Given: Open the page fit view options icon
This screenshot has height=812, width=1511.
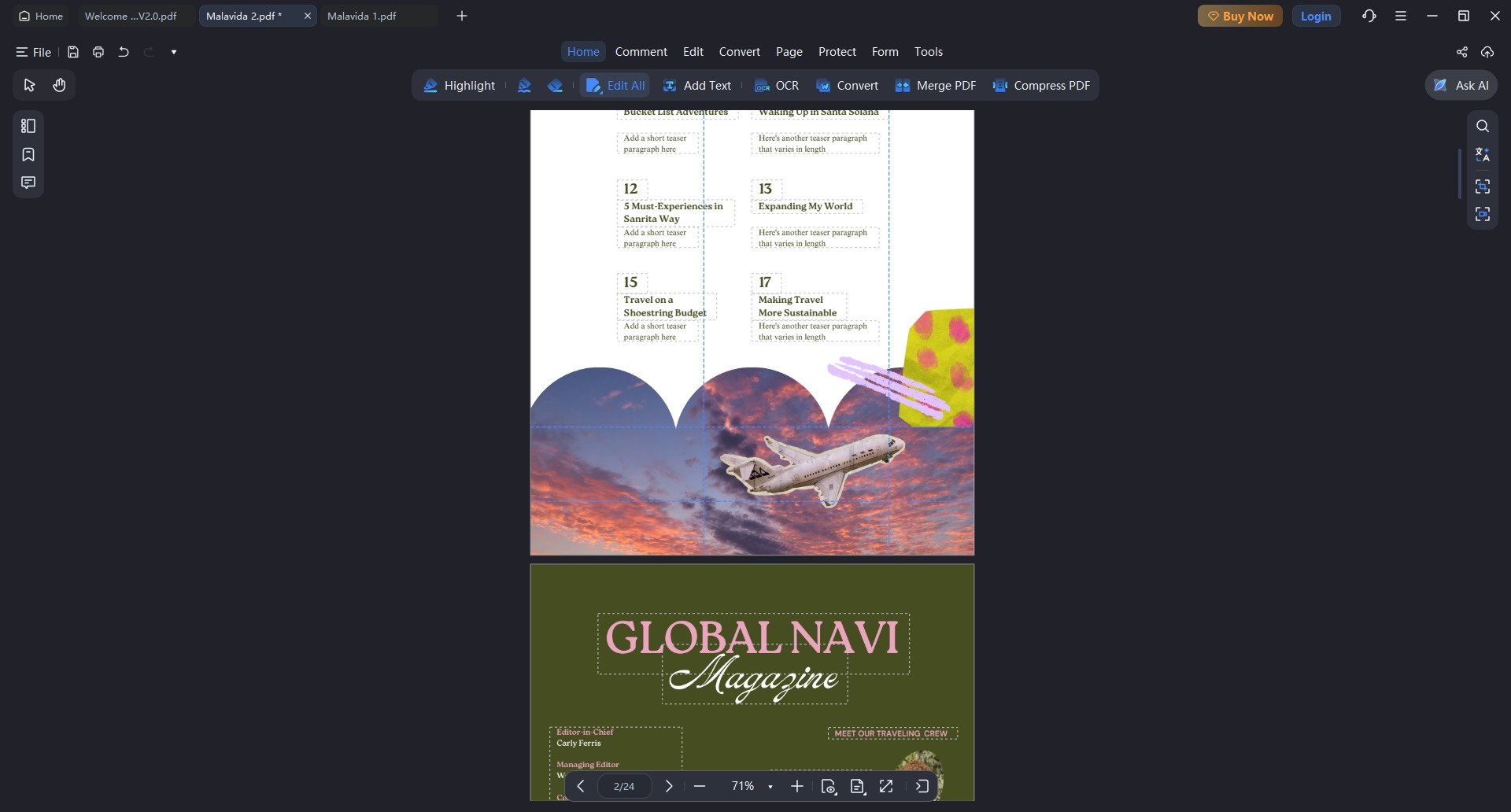Looking at the screenshot, I should [829, 786].
